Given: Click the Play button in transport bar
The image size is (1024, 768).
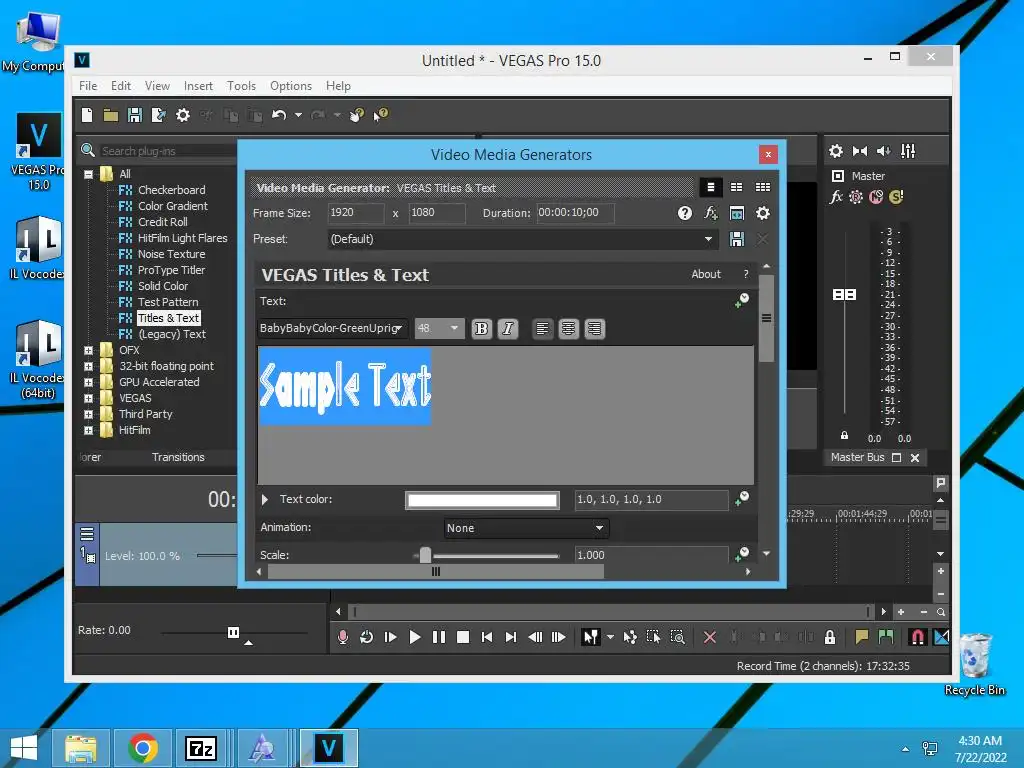Looking at the screenshot, I should [x=414, y=637].
